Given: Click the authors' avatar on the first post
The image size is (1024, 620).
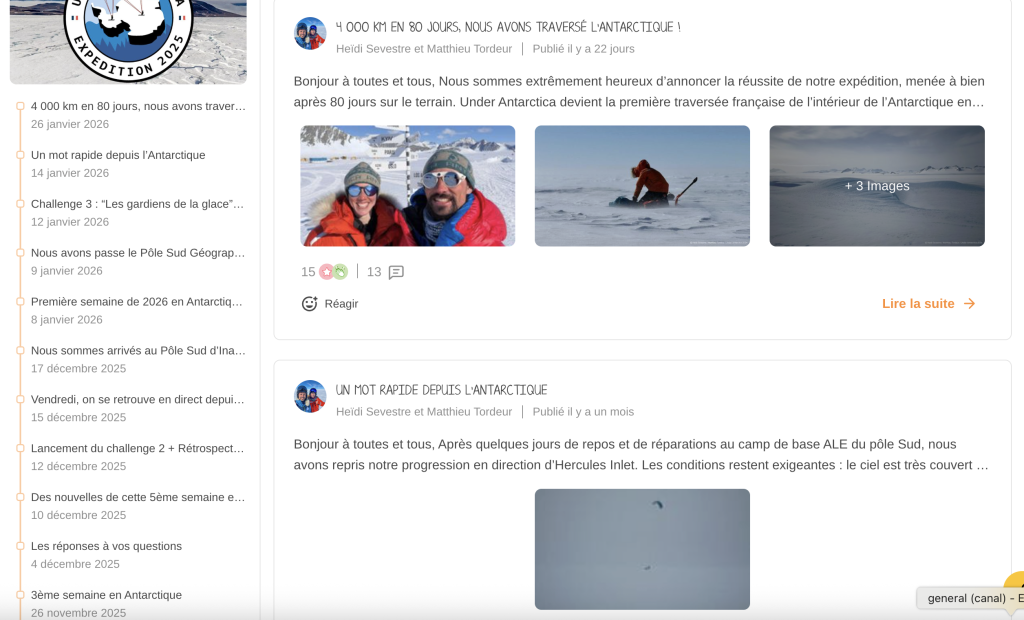Looking at the screenshot, I should [310, 32].
